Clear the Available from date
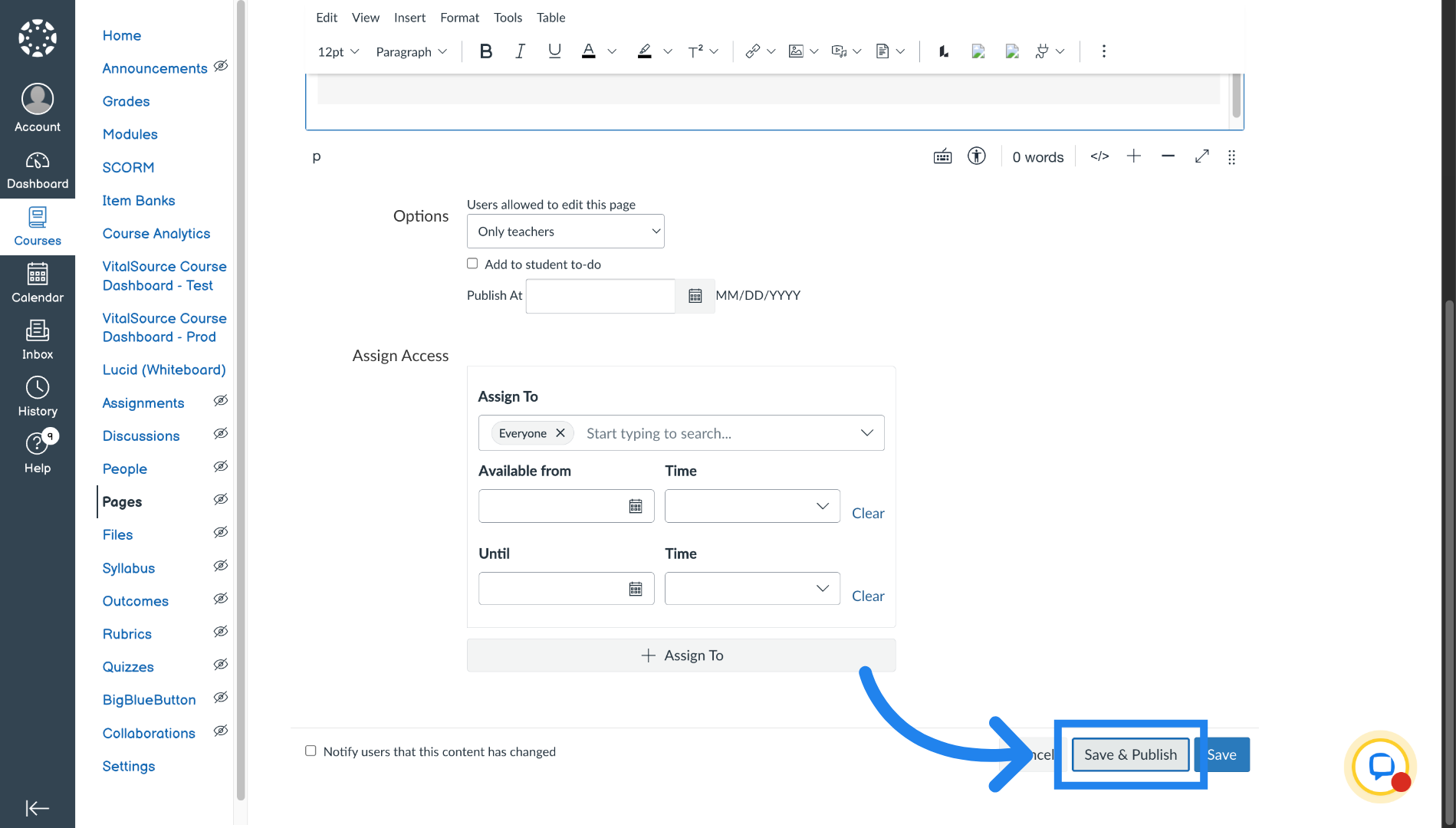Screen dimensions: 1456x828 pyautogui.click(x=868, y=513)
